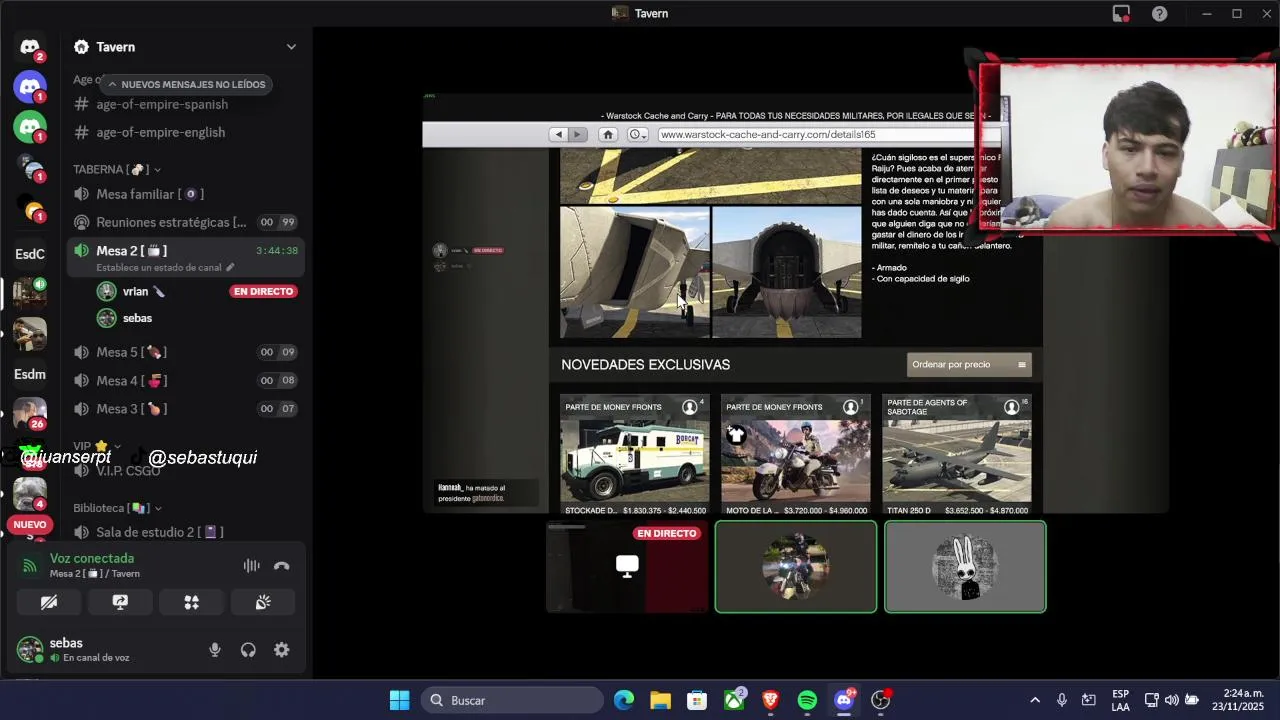The width and height of the screenshot is (1280, 720).
Task: Toggle noise suppression waveform icon
Action: click(x=252, y=566)
